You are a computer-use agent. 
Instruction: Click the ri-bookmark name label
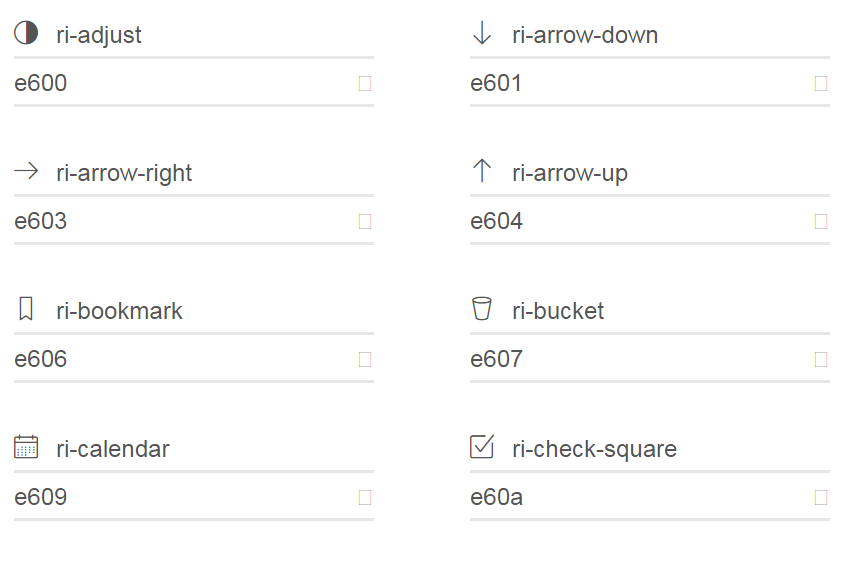[x=119, y=311]
